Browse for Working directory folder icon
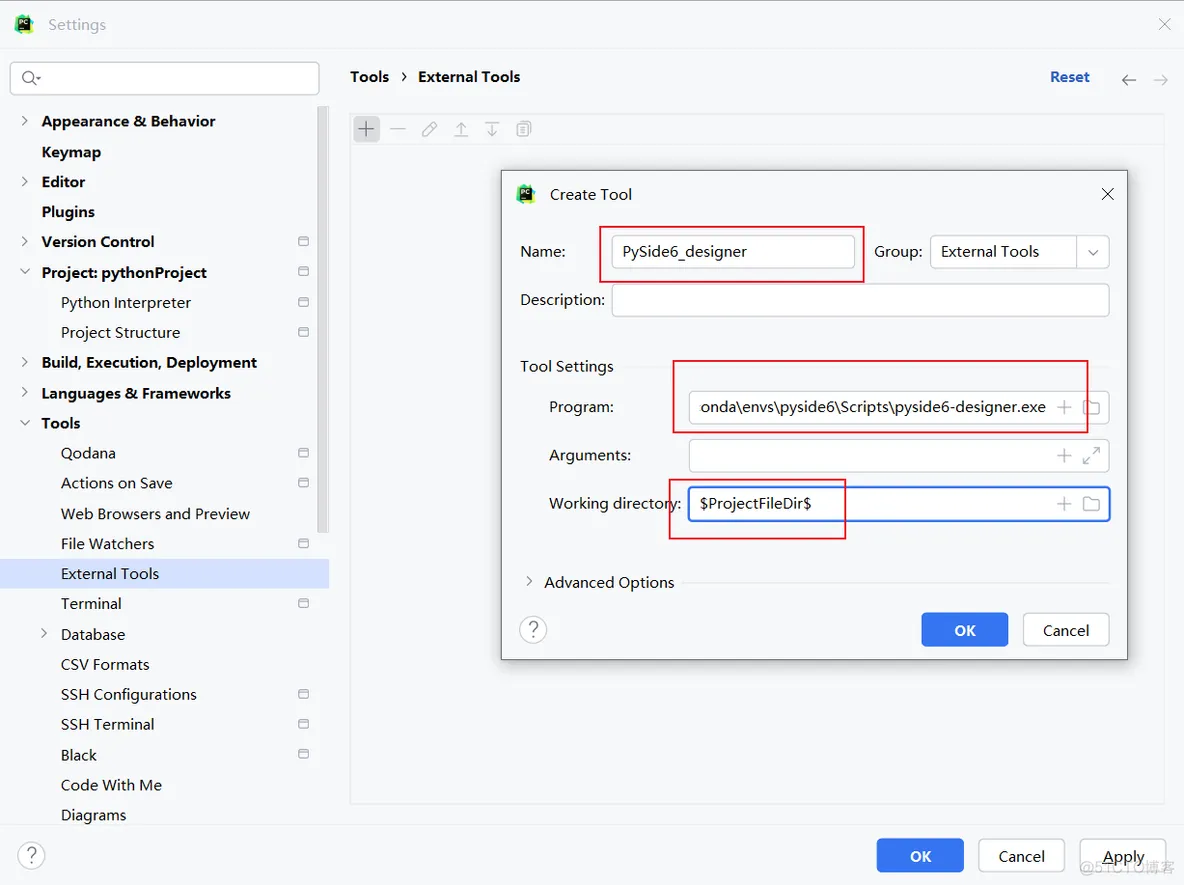This screenshot has height=885, width=1184. [1091, 504]
